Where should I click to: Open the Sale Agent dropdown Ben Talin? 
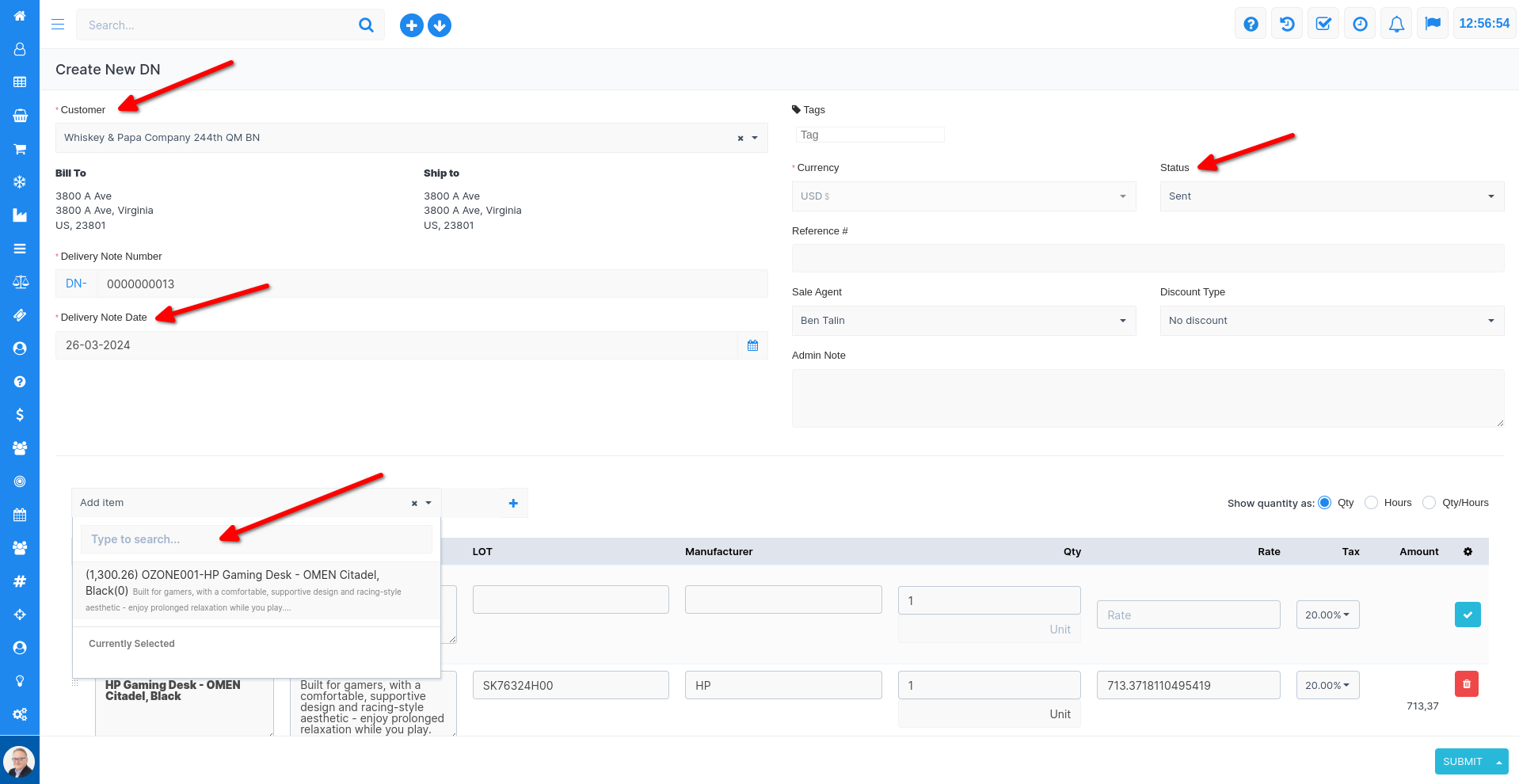[x=963, y=321]
